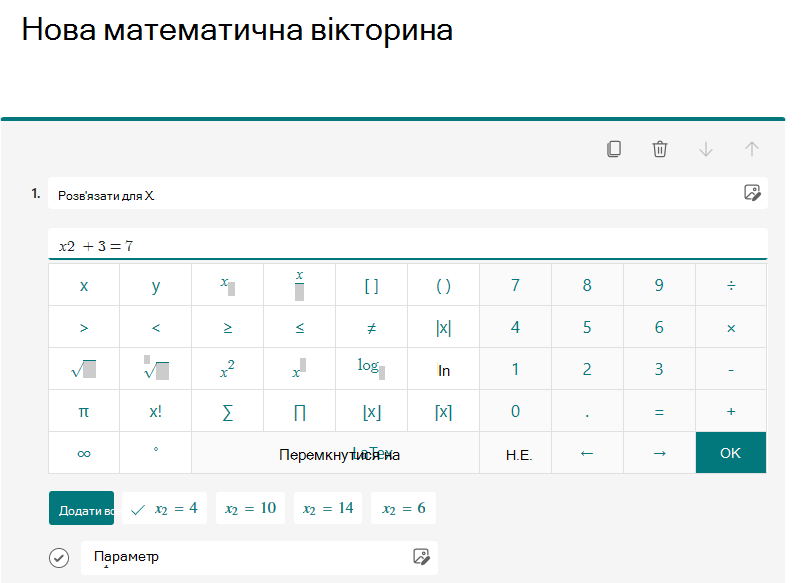
Task: Choose the suggested answer x2 = 6
Action: pos(404,508)
